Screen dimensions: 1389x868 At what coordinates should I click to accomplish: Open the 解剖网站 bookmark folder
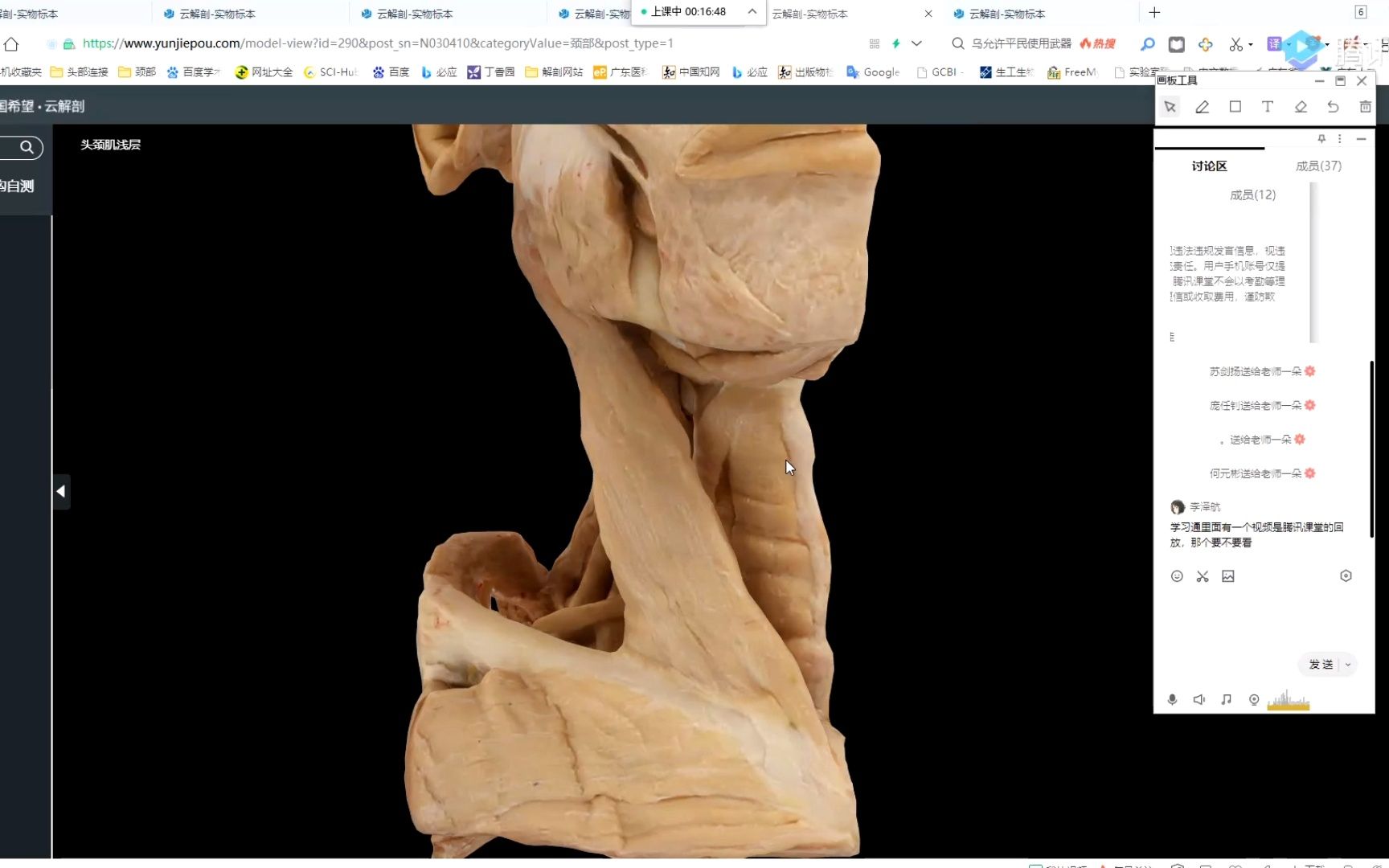pos(554,72)
